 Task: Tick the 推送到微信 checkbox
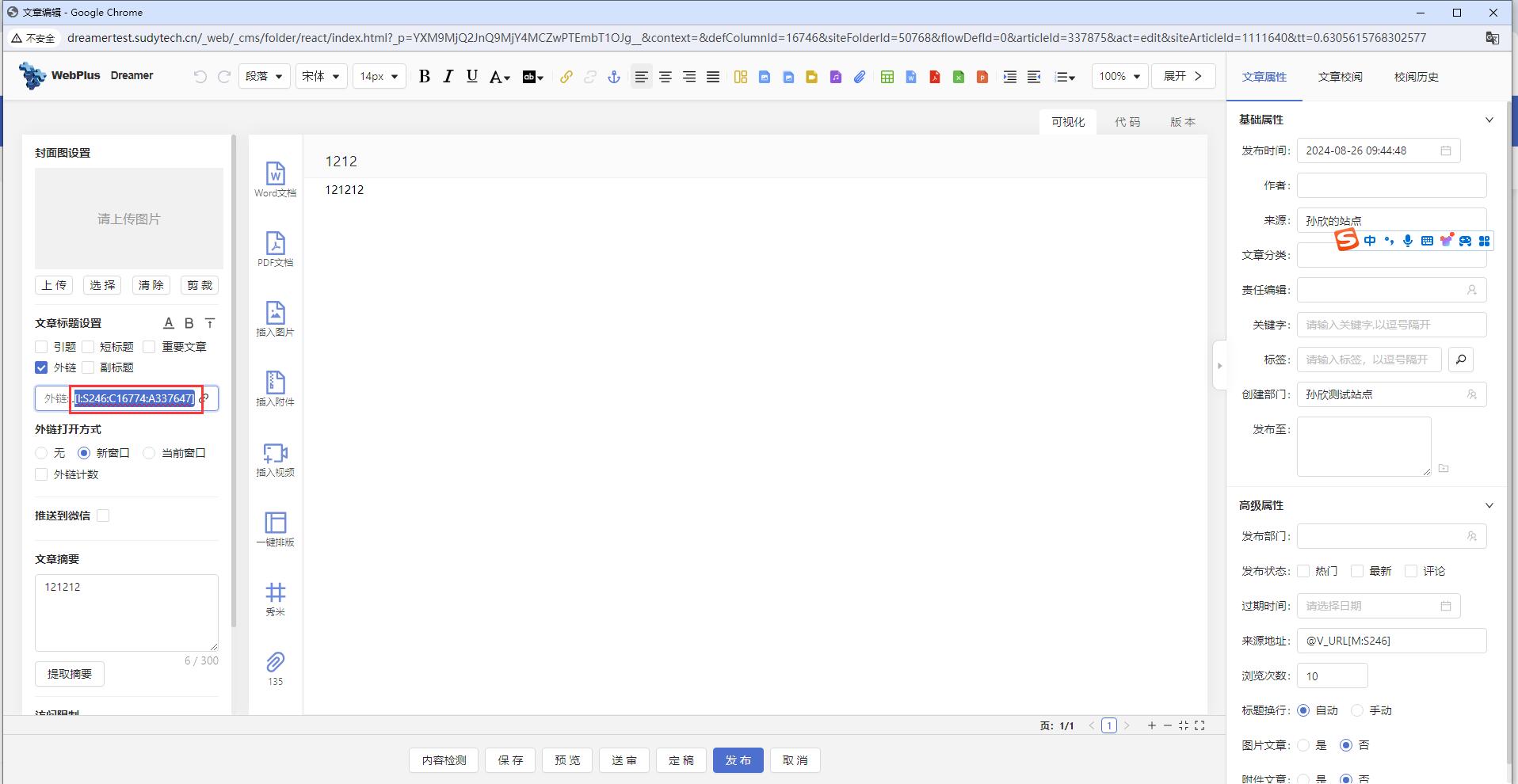point(103,516)
